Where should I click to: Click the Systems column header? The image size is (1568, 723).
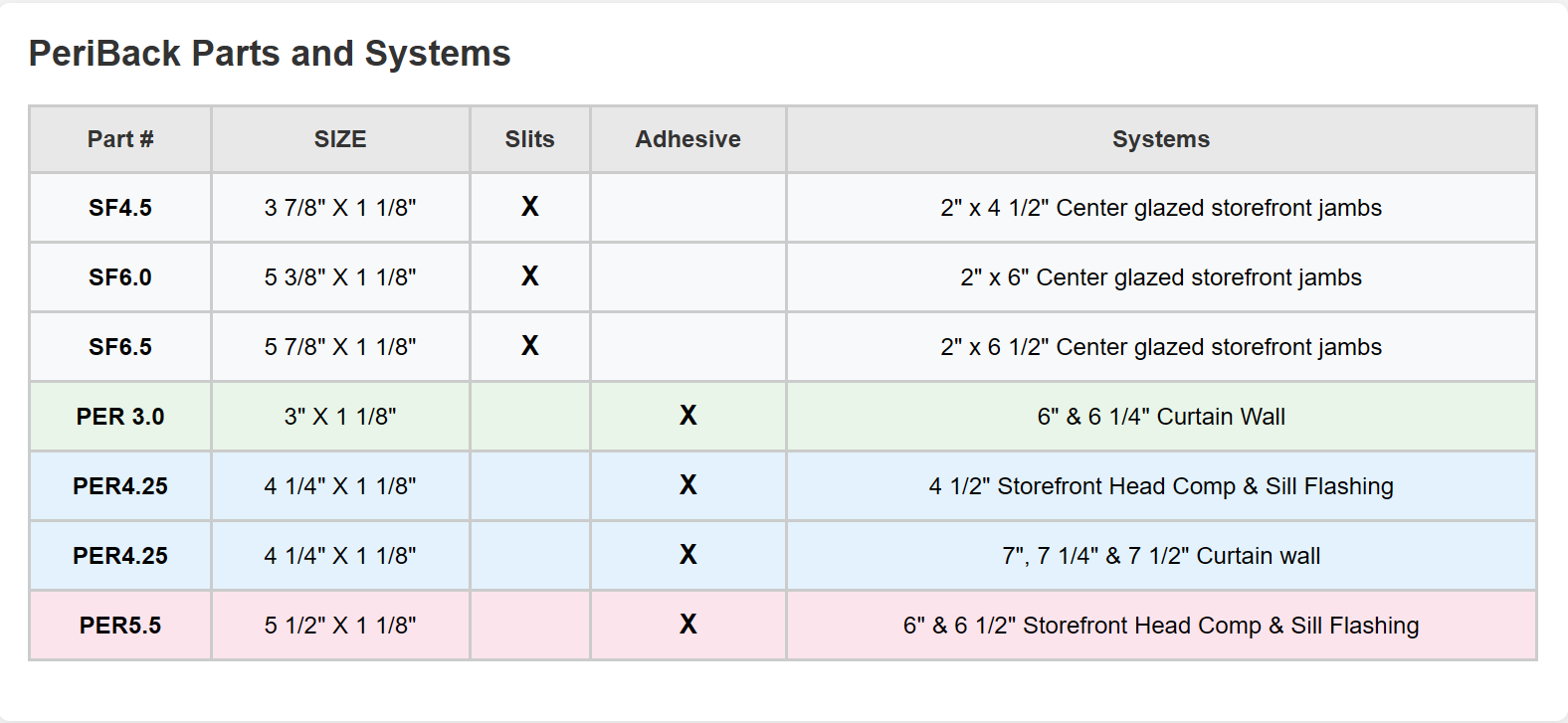(x=1160, y=139)
